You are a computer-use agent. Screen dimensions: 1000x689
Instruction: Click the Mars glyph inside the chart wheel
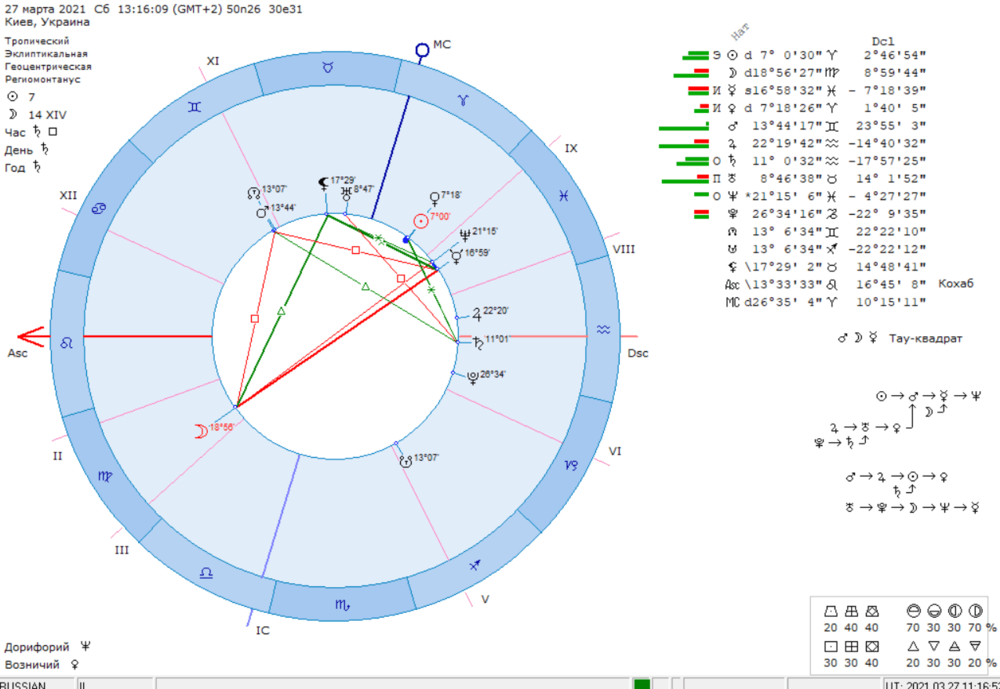[262, 211]
